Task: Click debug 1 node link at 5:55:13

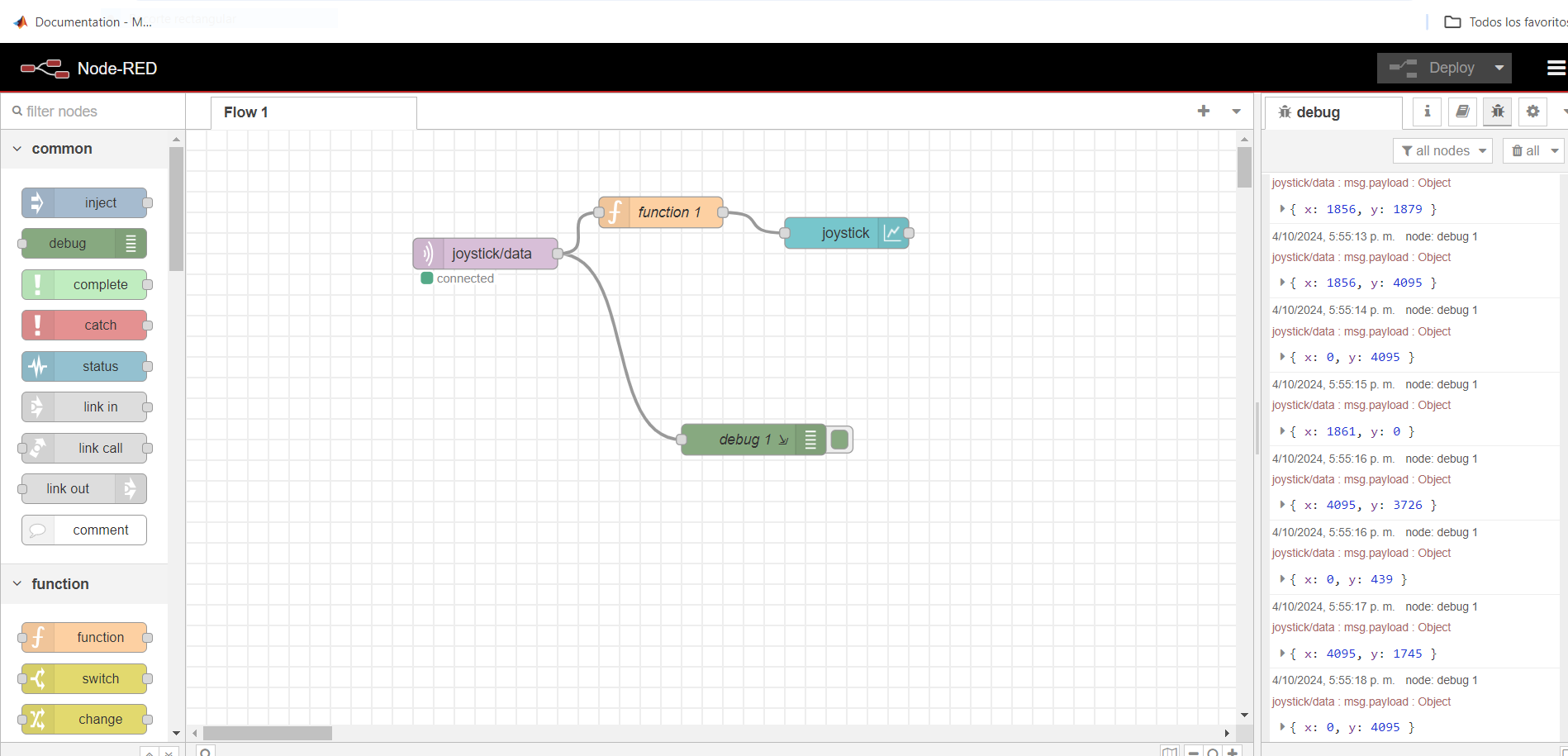Action: tap(1442, 236)
